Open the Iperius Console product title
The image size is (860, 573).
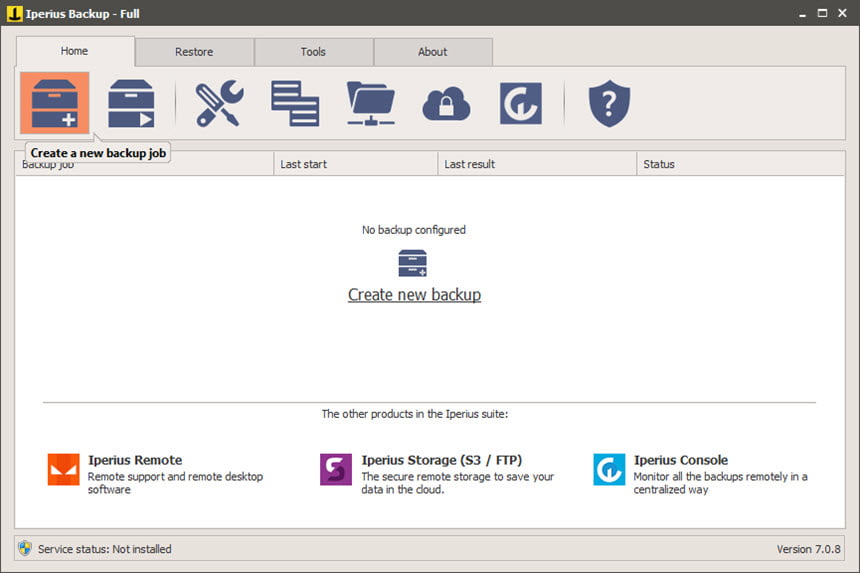coord(681,460)
